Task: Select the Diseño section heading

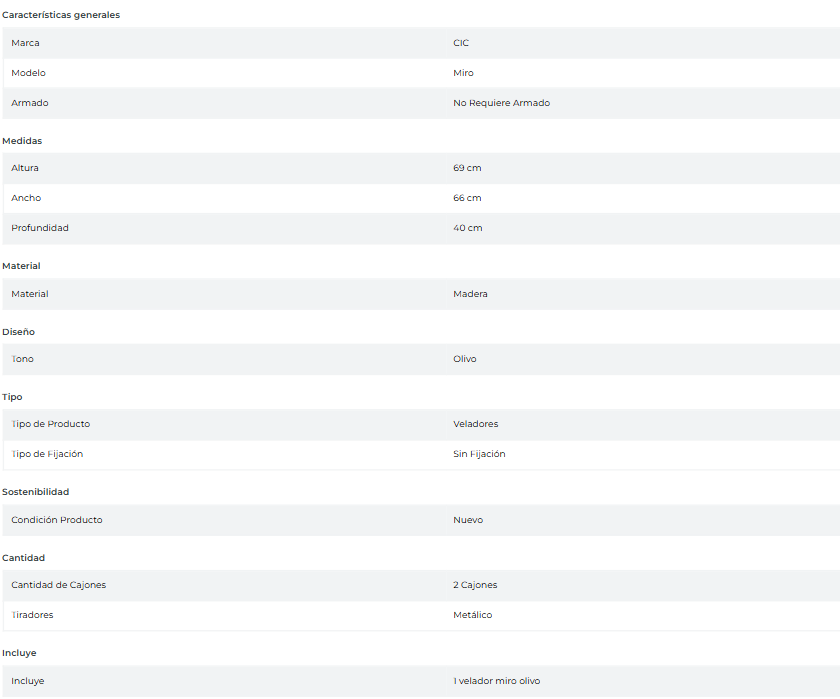Action: pyautogui.click(x=19, y=332)
